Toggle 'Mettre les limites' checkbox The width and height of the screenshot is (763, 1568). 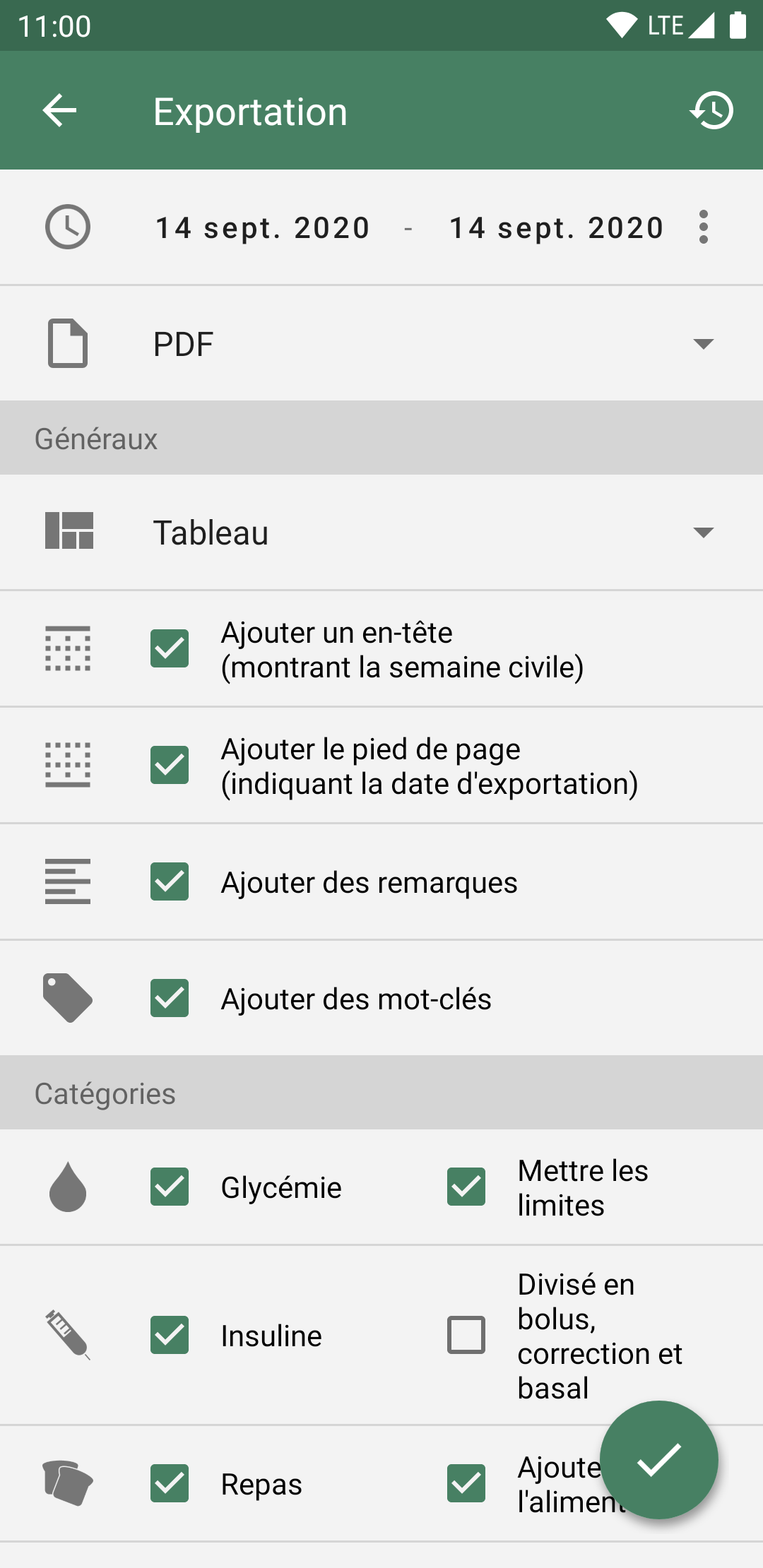click(466, 1187)
